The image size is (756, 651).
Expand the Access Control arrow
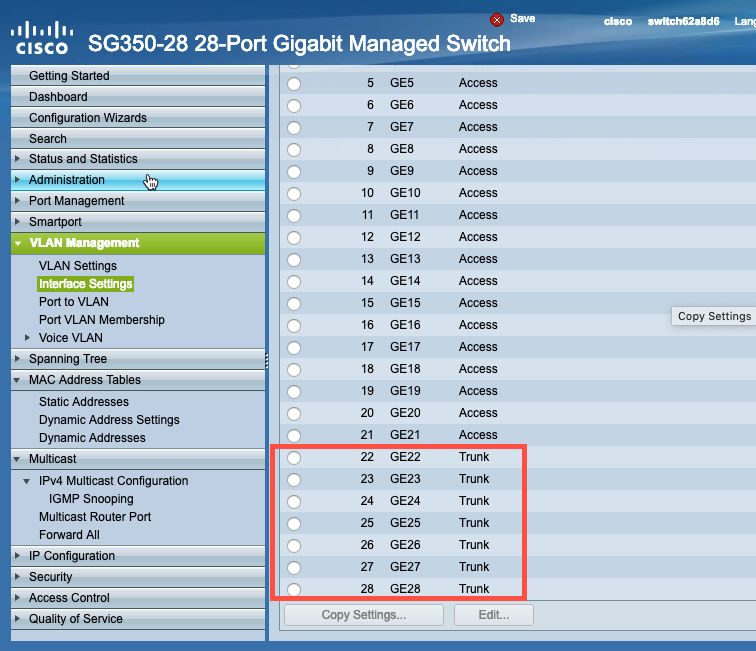pyautogui.click(x=17, y=597)
